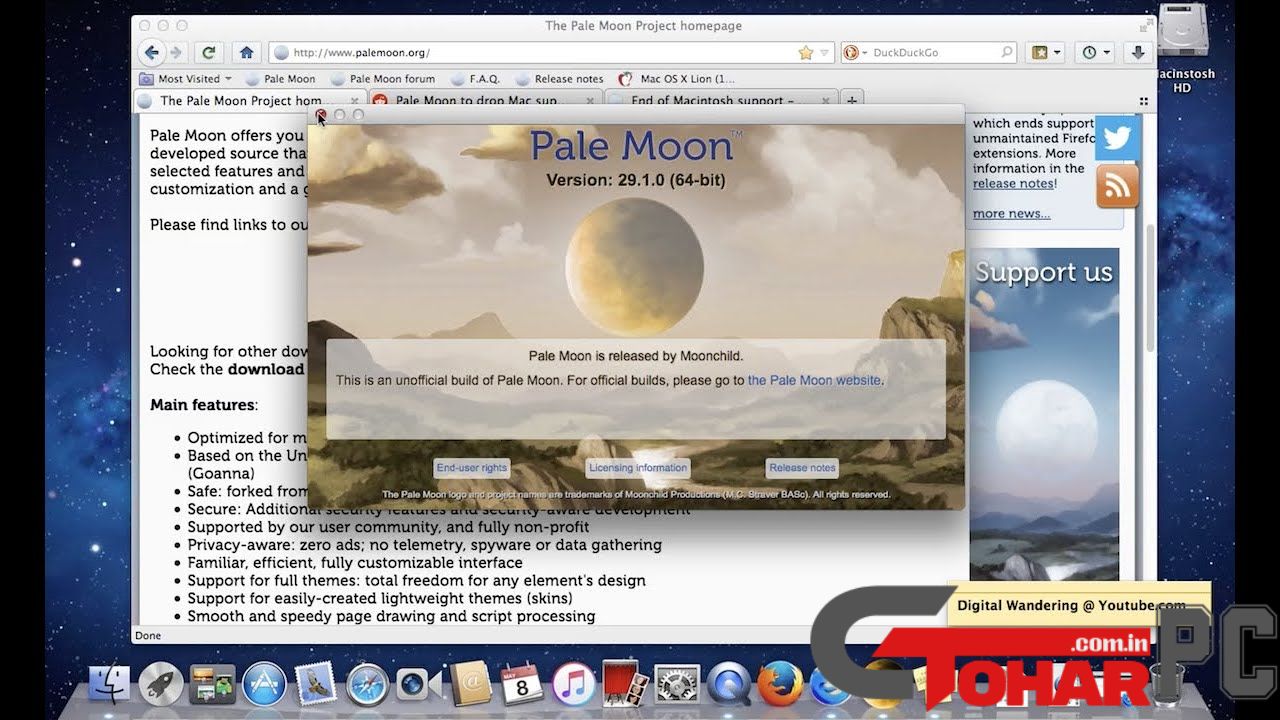This screenshot has height=720, width=1280.
Task: Launch Firefox from the dock
Action: tap(780, 684)
